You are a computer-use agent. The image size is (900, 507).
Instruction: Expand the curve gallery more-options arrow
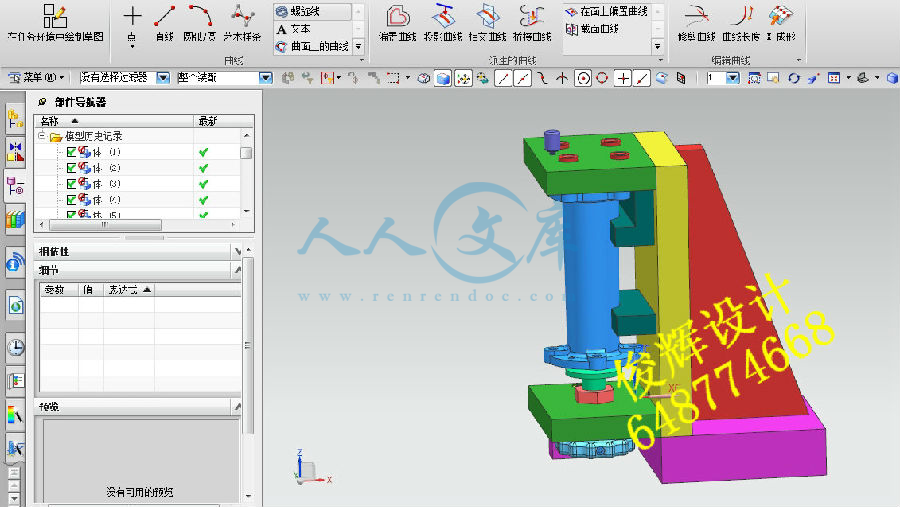(x=359, y=47)
